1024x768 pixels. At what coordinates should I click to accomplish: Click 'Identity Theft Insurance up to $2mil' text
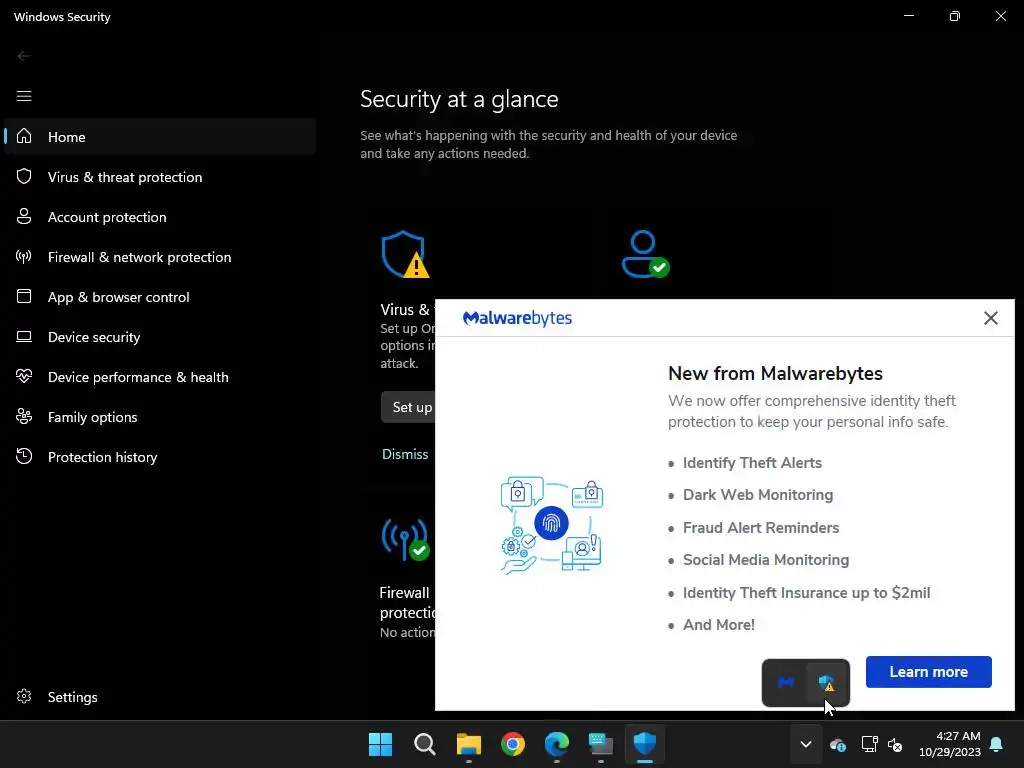[807, 592]
